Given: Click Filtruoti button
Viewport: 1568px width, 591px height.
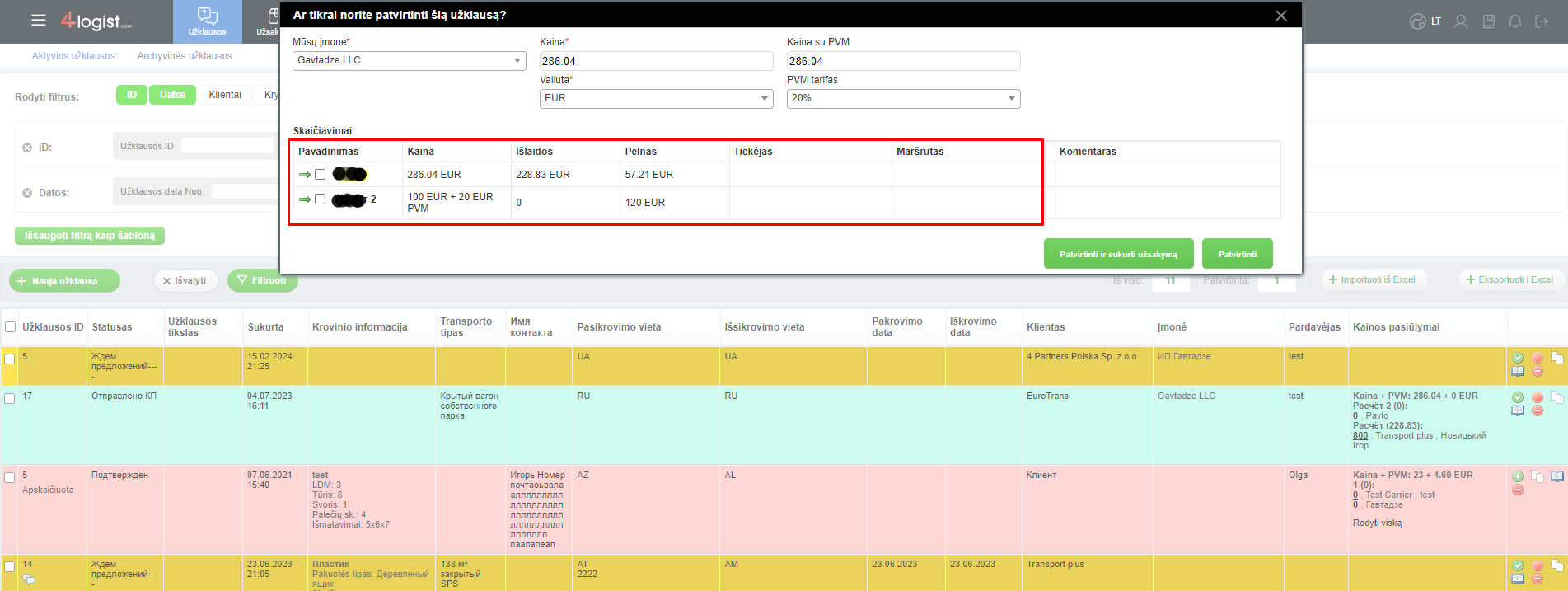Looking at the screenshot, I should pyautogui.click(x=263, y=281).
